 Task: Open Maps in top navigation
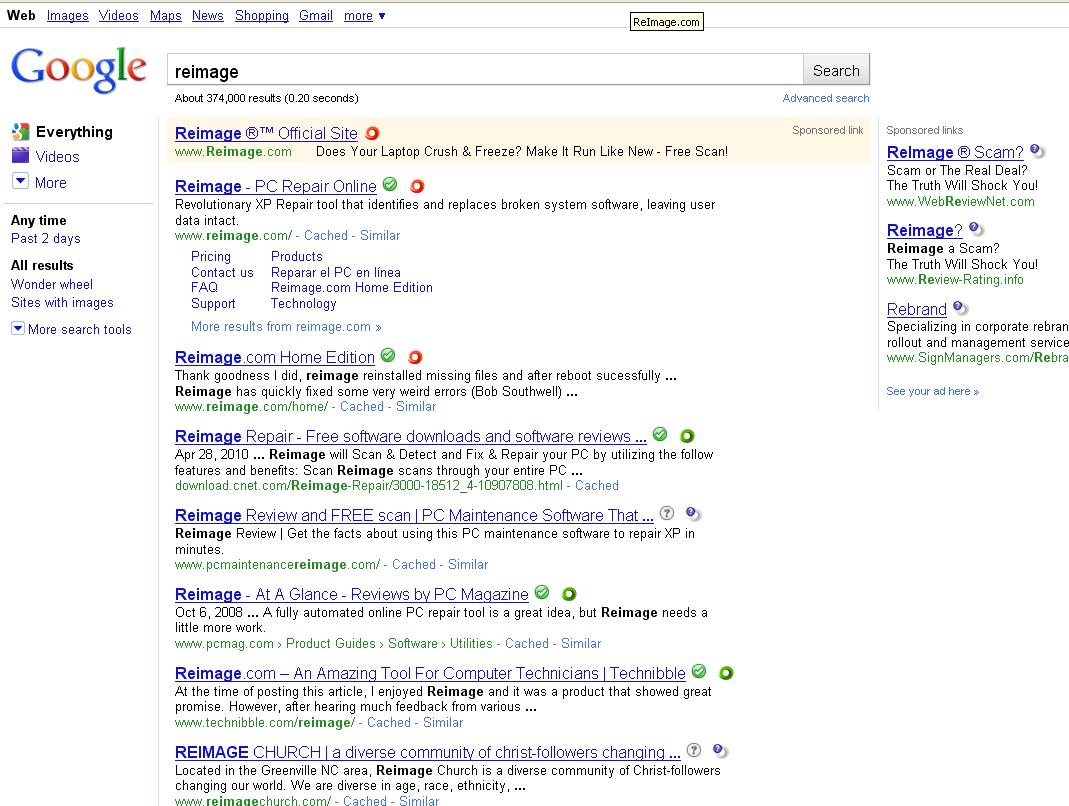coord(166,16)
